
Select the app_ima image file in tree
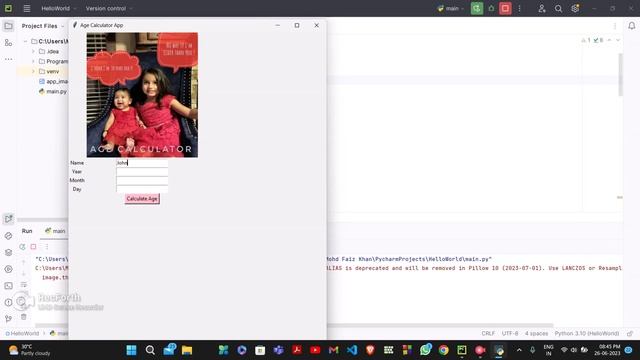click(x=53, y=81)
